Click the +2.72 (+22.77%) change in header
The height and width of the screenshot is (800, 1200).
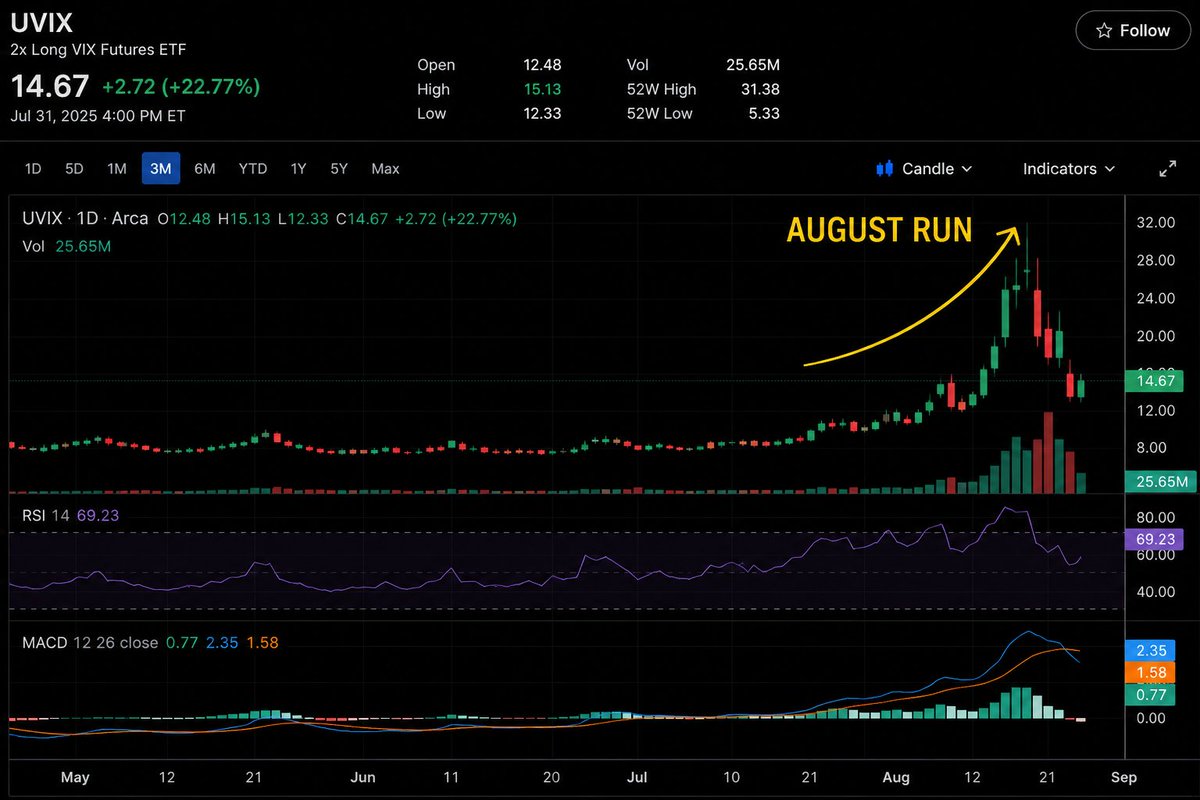(181, 87)
